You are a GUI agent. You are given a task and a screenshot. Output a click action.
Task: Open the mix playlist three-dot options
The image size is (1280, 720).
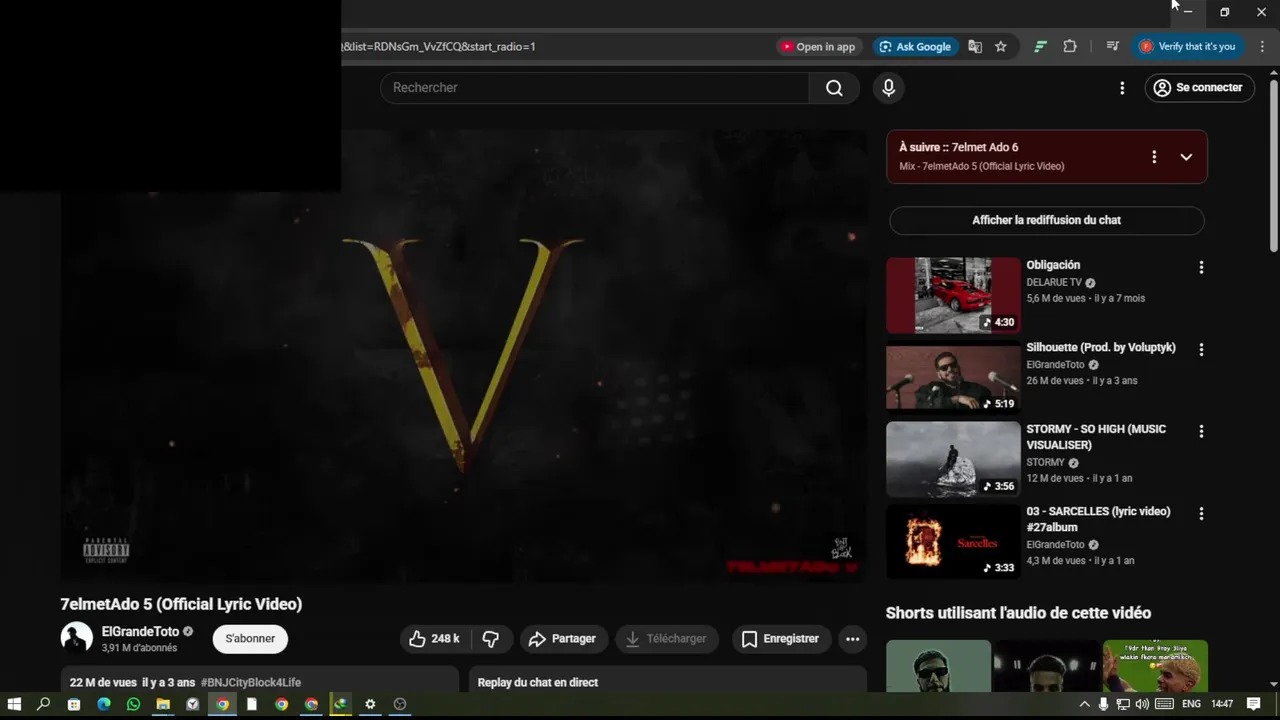1154,157
